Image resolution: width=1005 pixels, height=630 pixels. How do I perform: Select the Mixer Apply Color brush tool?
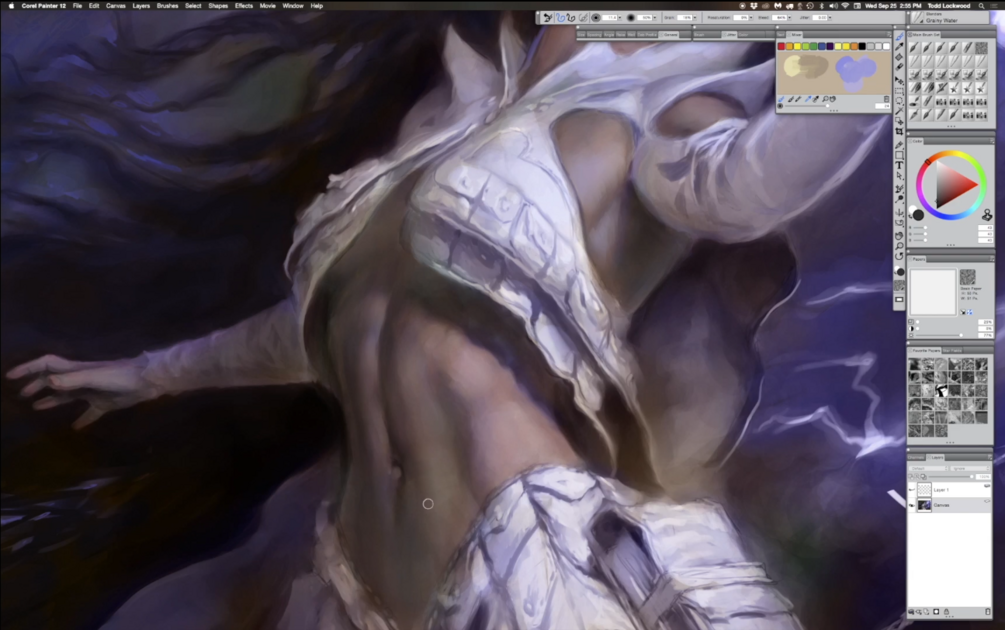[790, 99]
